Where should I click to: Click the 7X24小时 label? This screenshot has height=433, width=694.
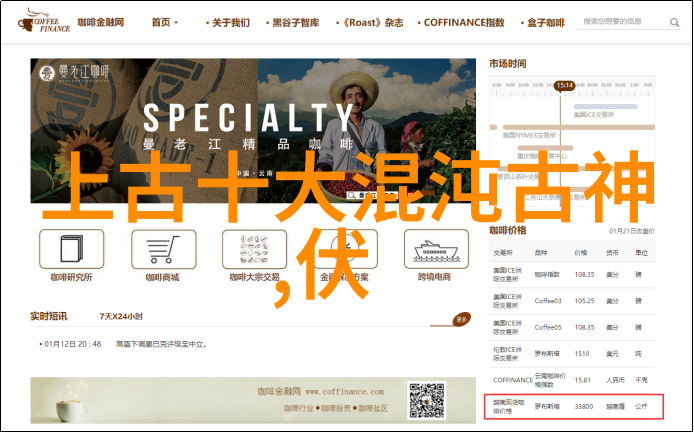click(121, 317)
